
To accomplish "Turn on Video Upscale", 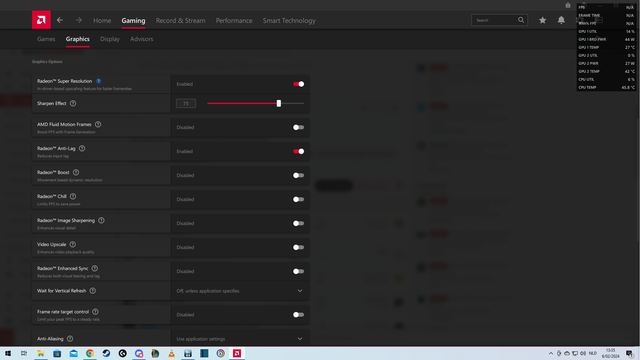I will pos(298,247).
